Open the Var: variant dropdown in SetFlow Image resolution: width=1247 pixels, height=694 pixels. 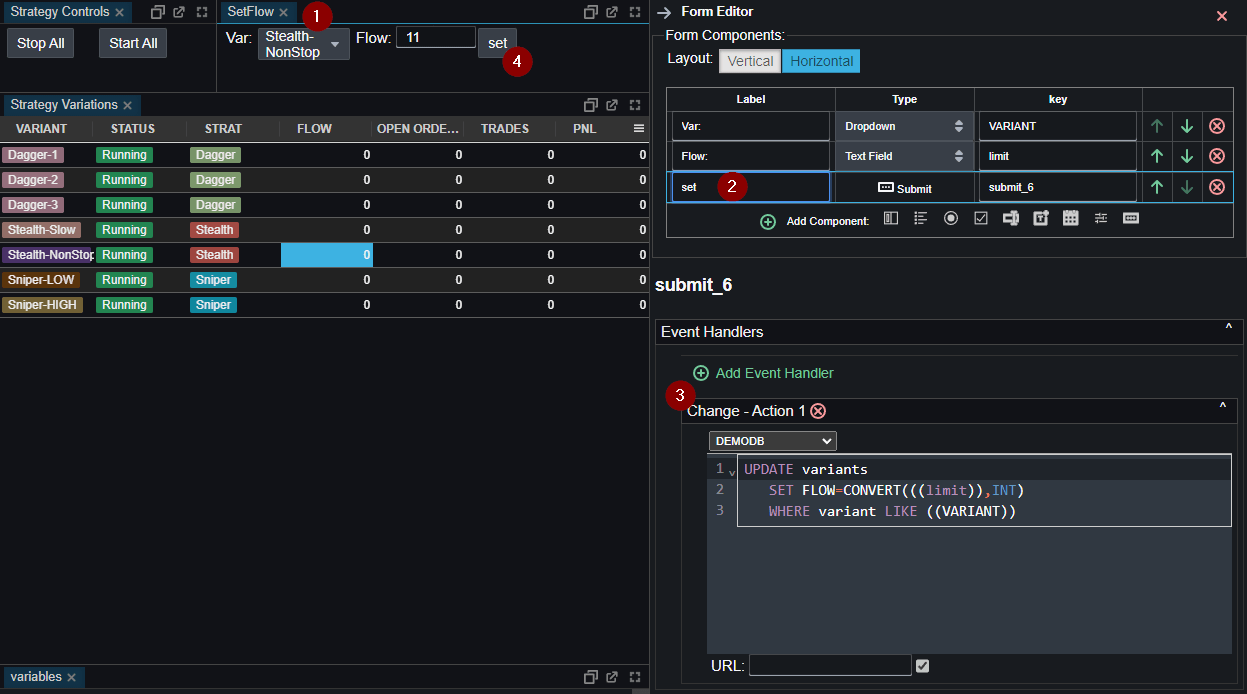304,44
